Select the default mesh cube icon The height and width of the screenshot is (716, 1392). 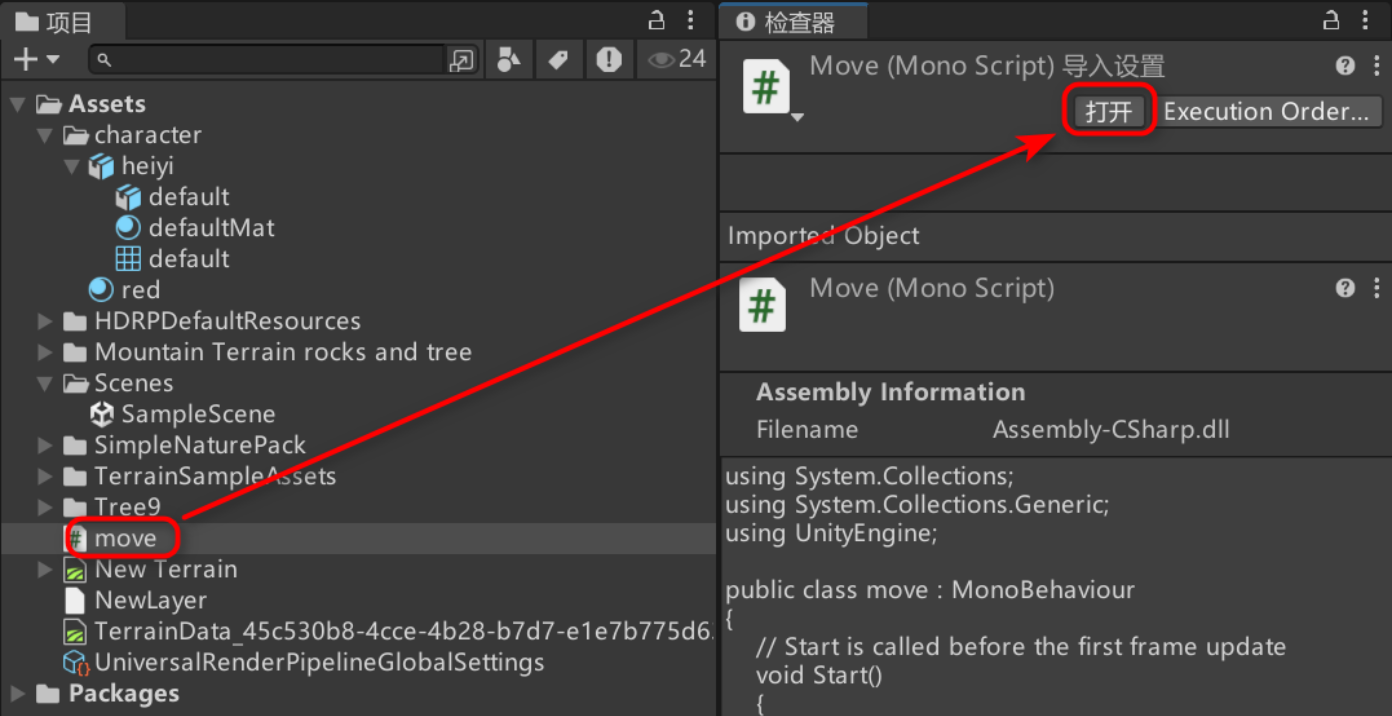[x=128, y=197]
